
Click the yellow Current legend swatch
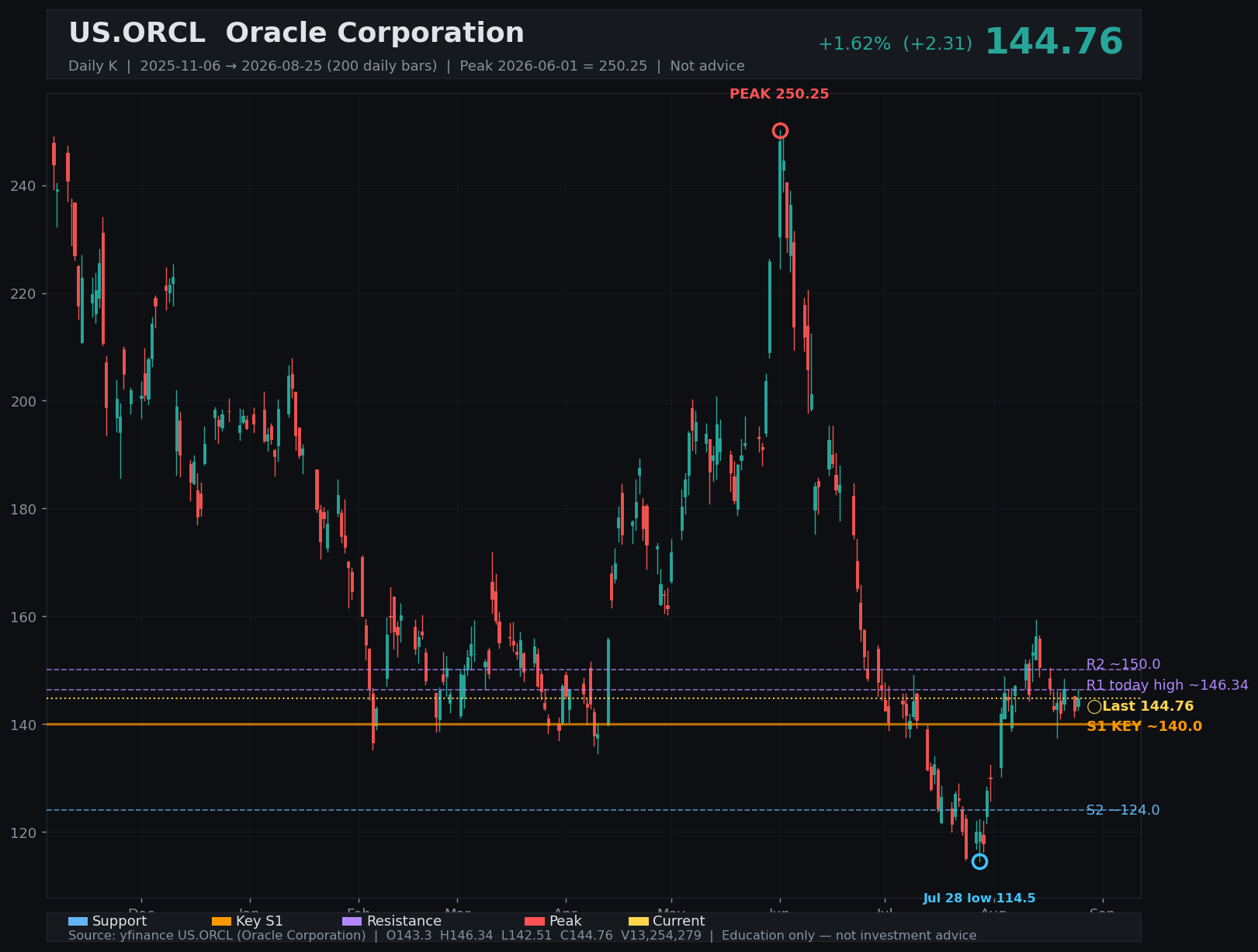638,921
